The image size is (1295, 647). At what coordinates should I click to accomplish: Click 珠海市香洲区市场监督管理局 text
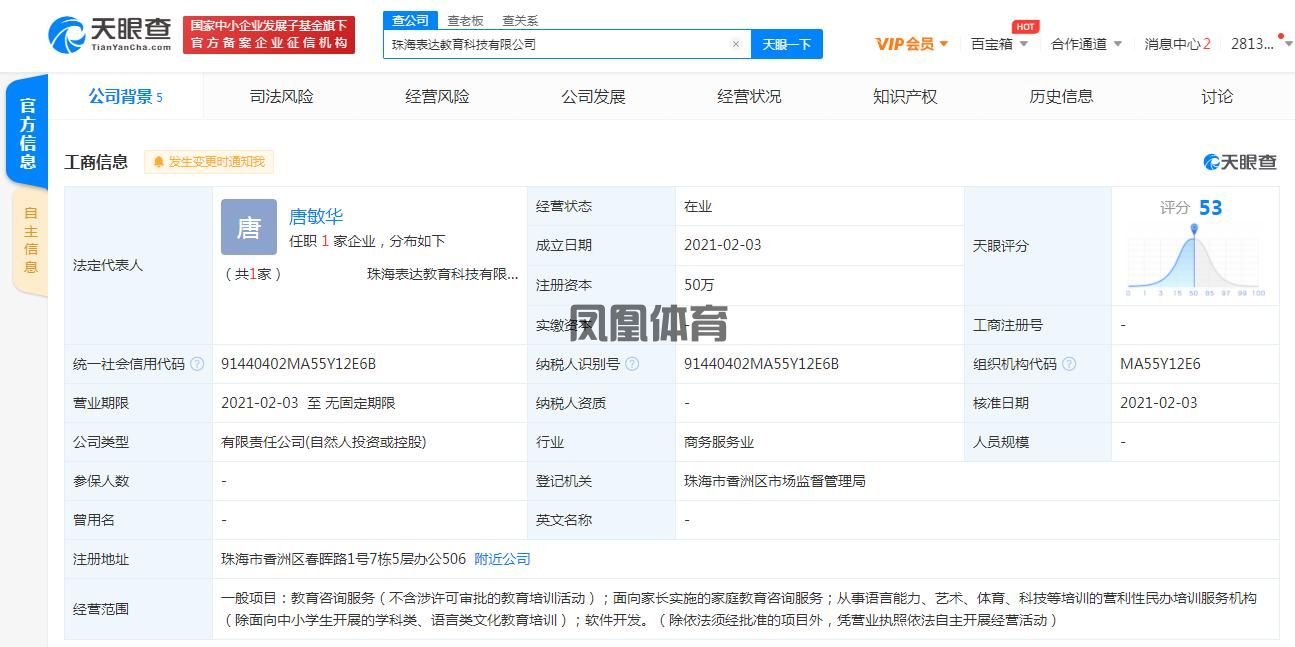coord(775,481)
